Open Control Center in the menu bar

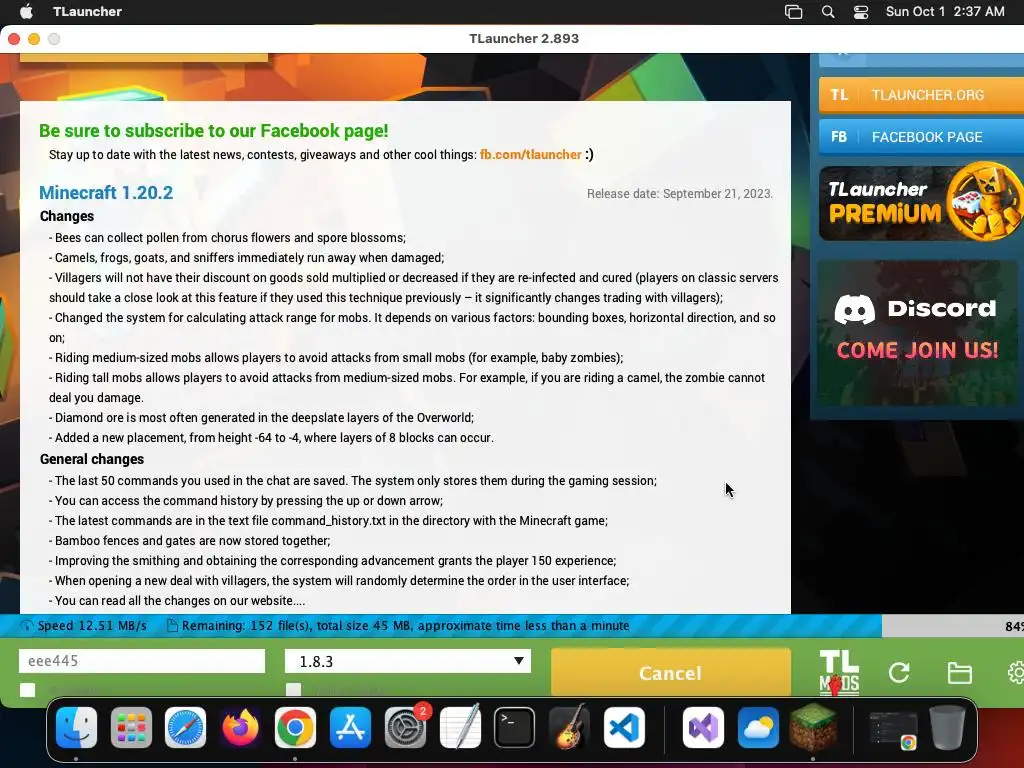(861, 12)
